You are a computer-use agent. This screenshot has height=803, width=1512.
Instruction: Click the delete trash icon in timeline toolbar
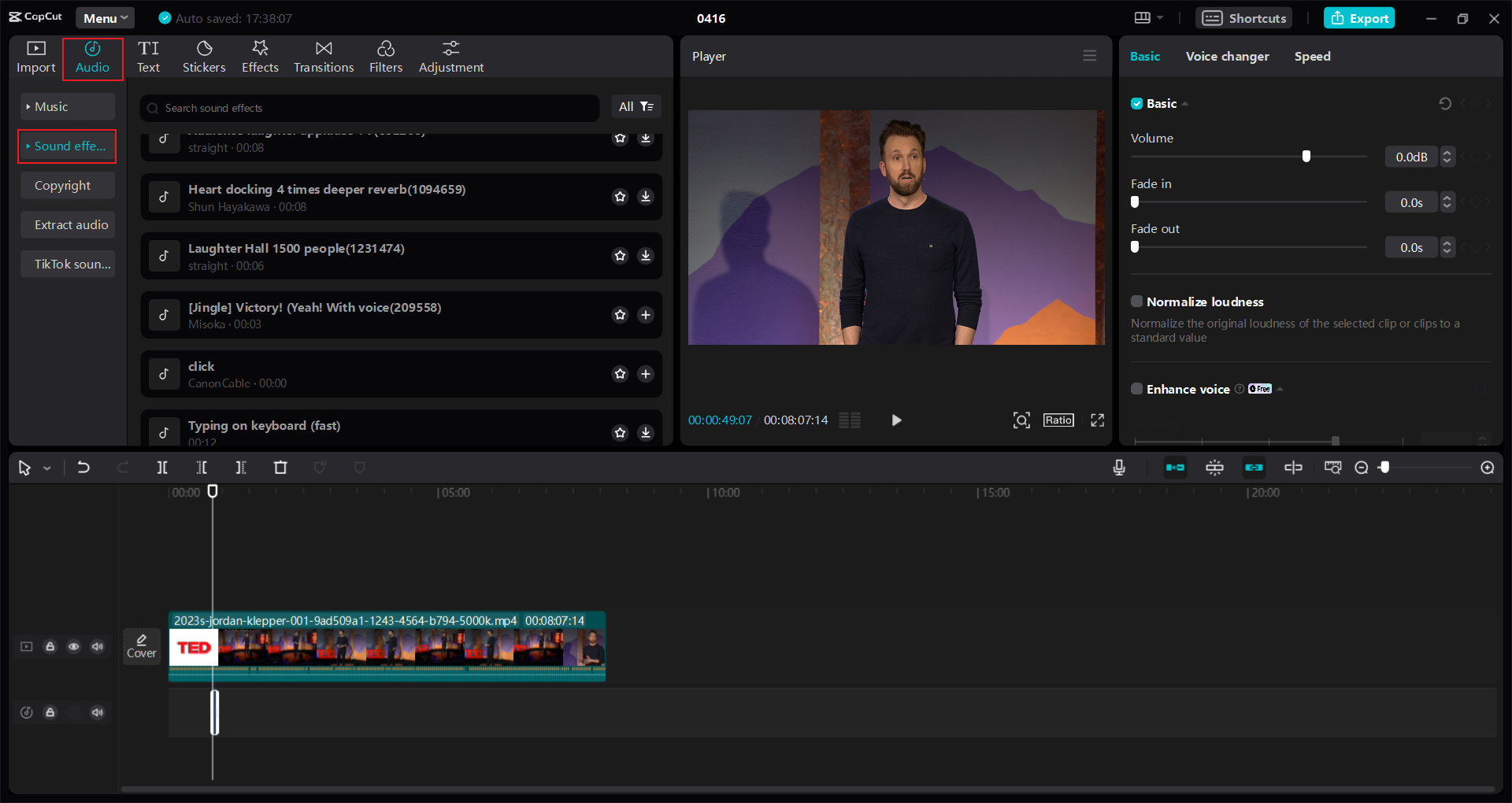280,468
